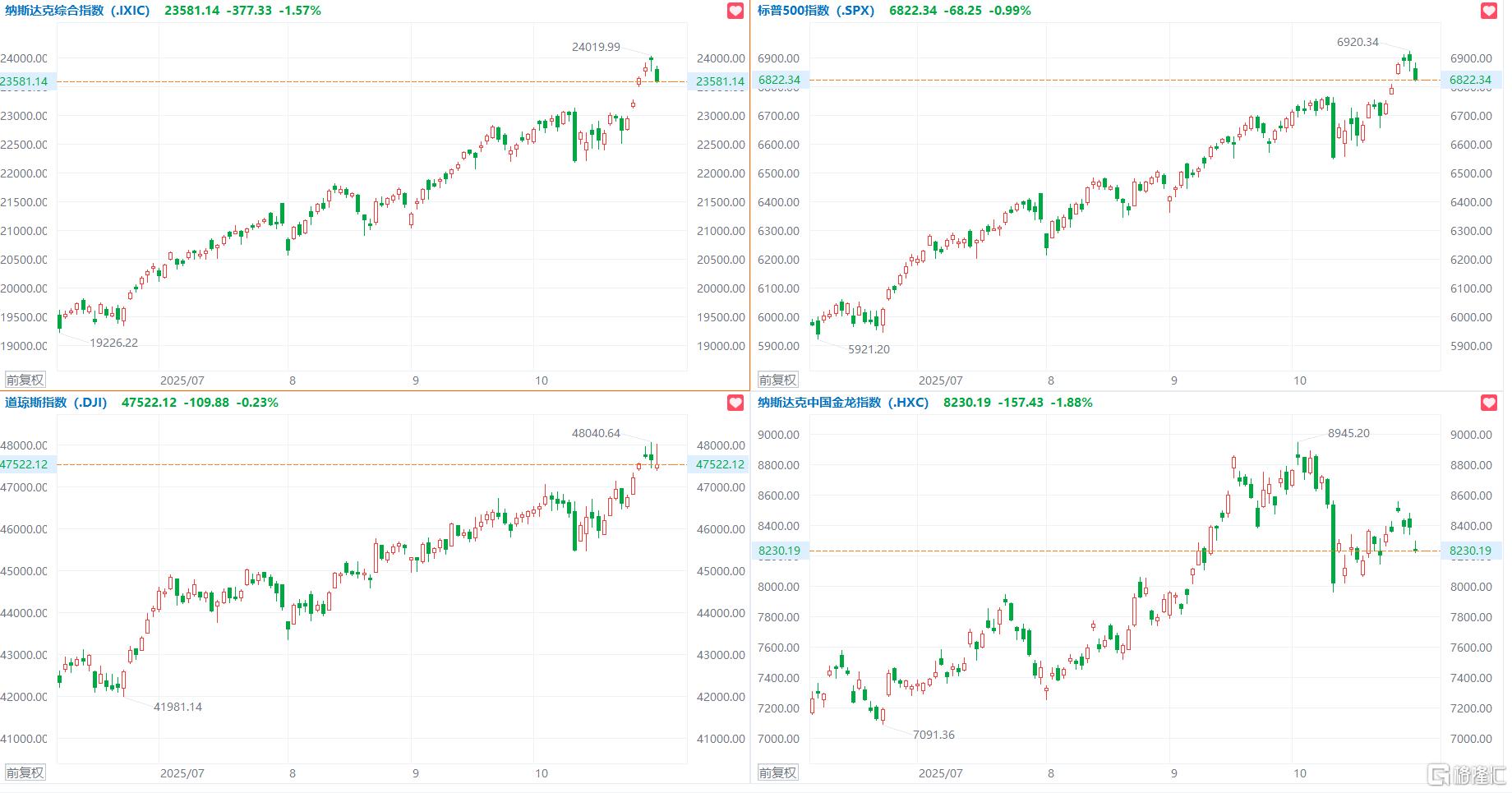Open the 标普500指数 (.SPX) title link
1512x793 pixels.
coord(816,11)
